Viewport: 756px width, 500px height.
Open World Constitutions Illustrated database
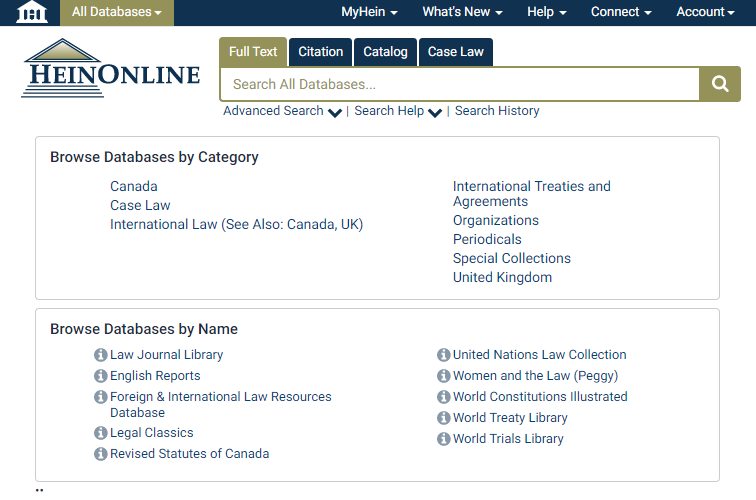540,397
